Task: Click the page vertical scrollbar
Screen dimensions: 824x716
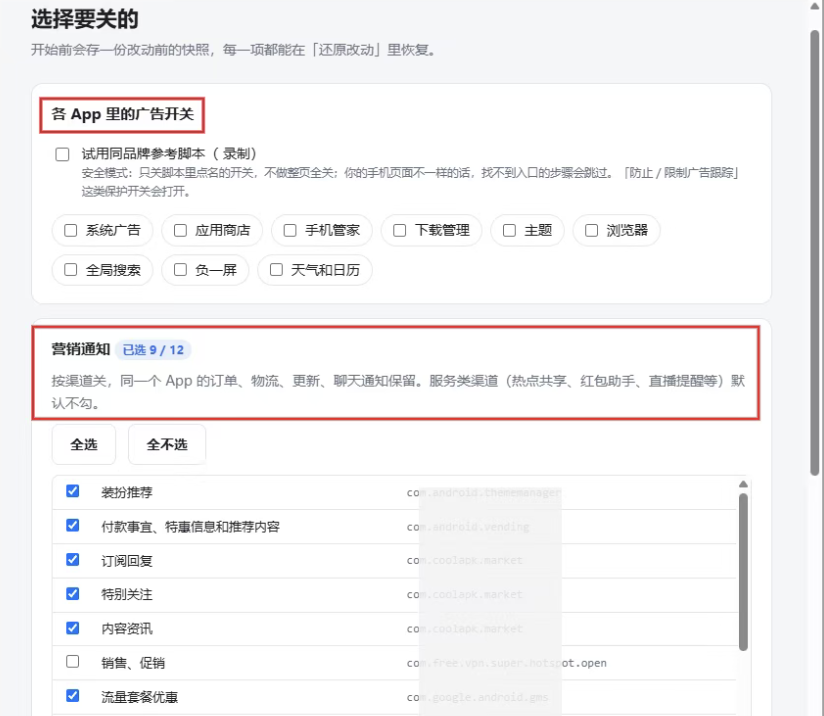Action: tap(815, 252)
